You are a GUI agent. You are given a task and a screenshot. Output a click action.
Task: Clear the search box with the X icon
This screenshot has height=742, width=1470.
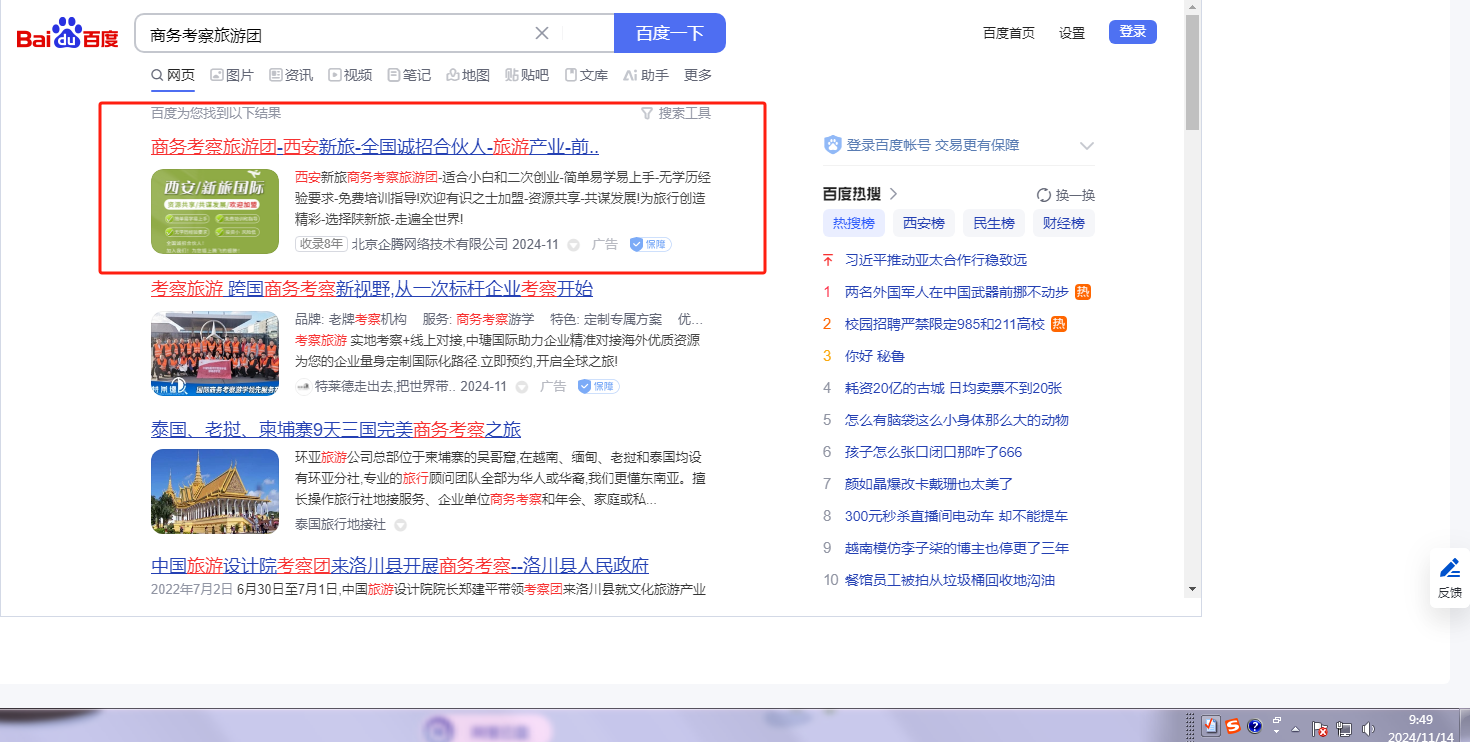click(x=542, y=33)
